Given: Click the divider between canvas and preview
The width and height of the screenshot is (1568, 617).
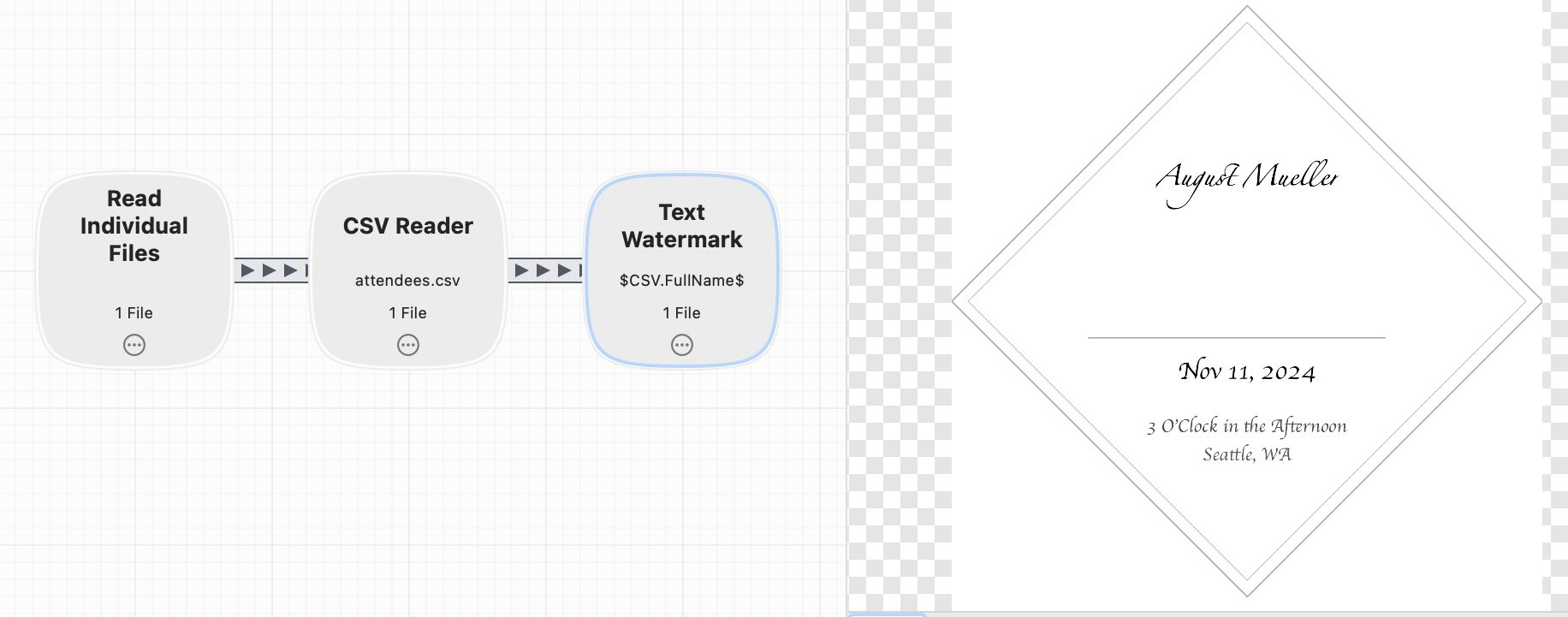Looking at the screenshot, I should (x=847, y=308).
